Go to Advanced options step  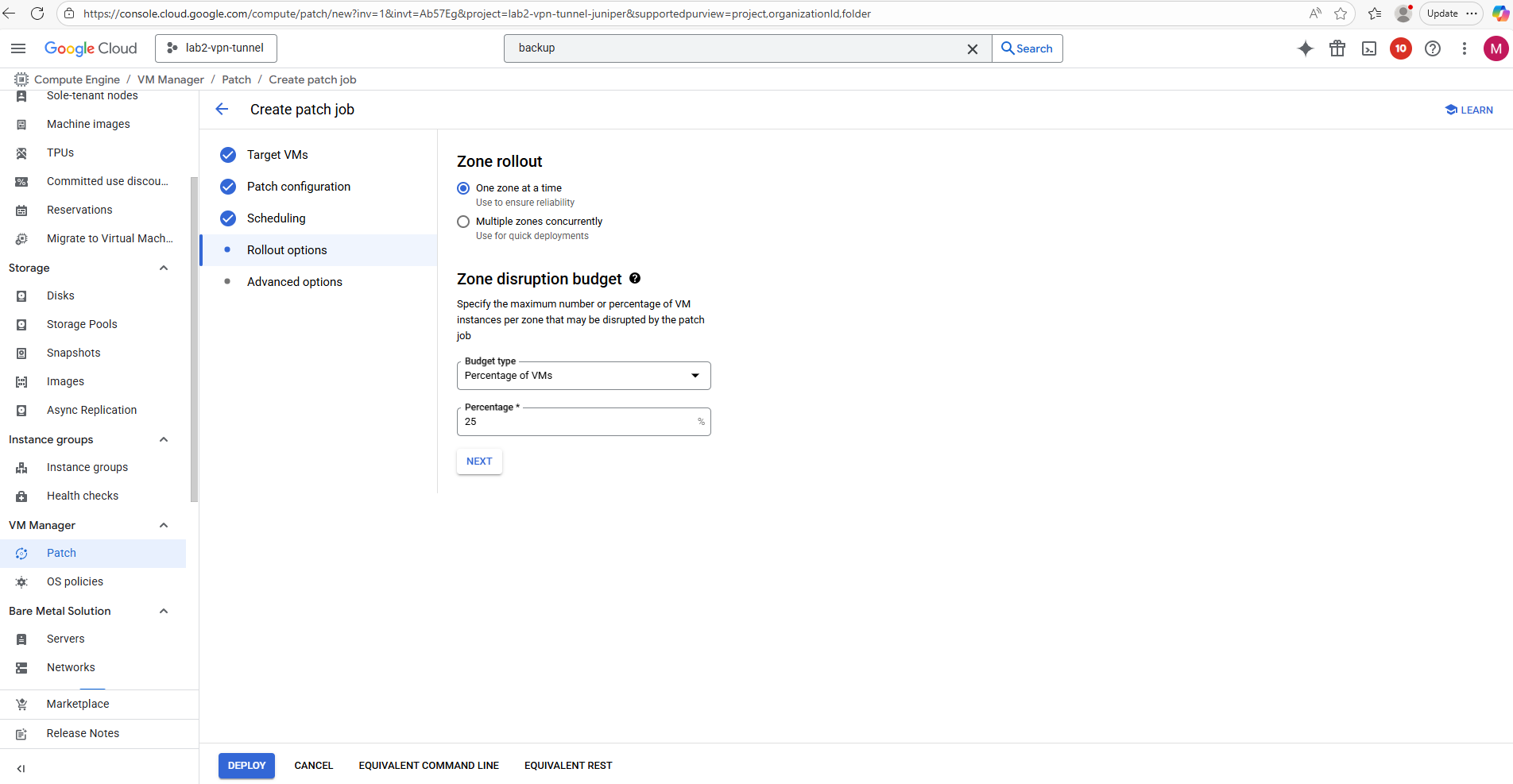[294, 282]
